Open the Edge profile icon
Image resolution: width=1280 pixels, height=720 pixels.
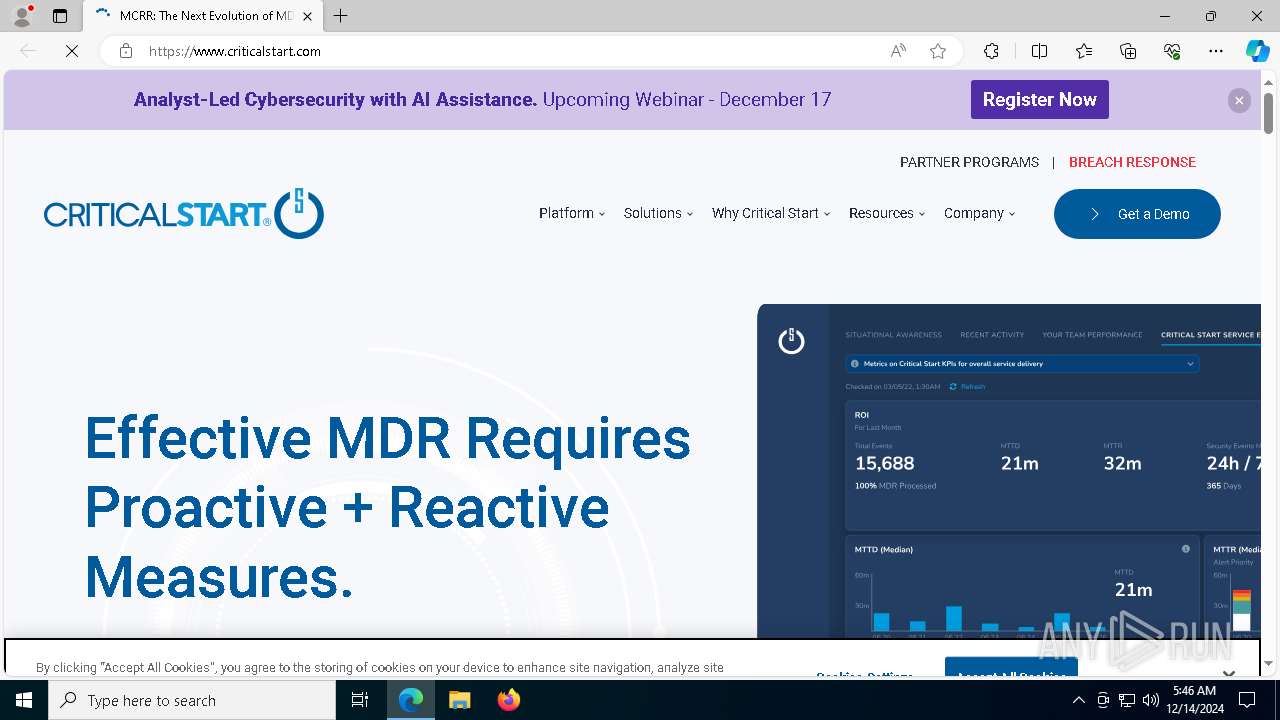pyautogui.click(x=22, y=15)
